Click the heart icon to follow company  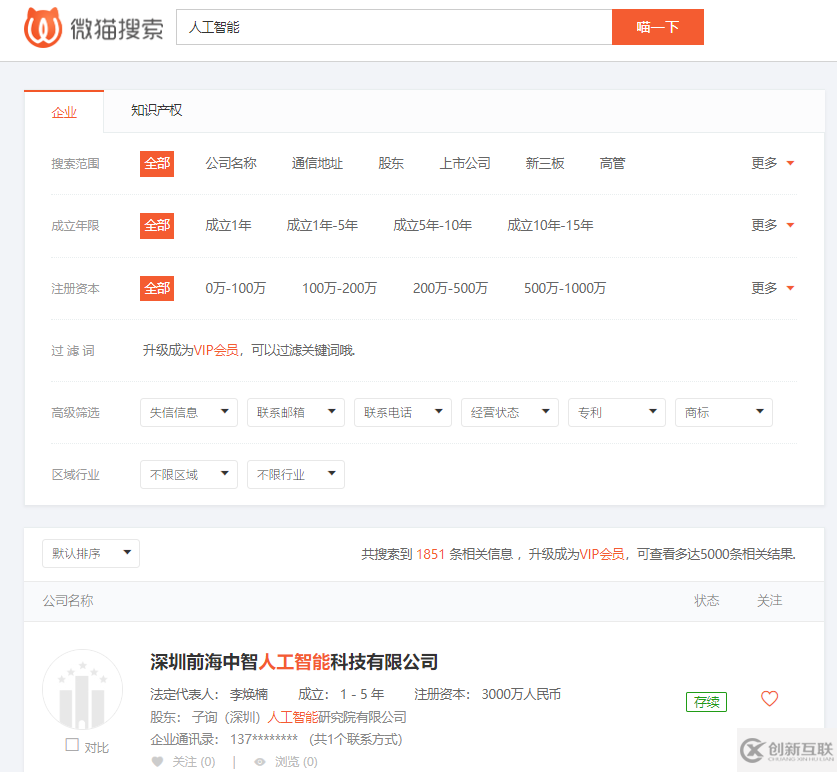[x=769, y=699]
